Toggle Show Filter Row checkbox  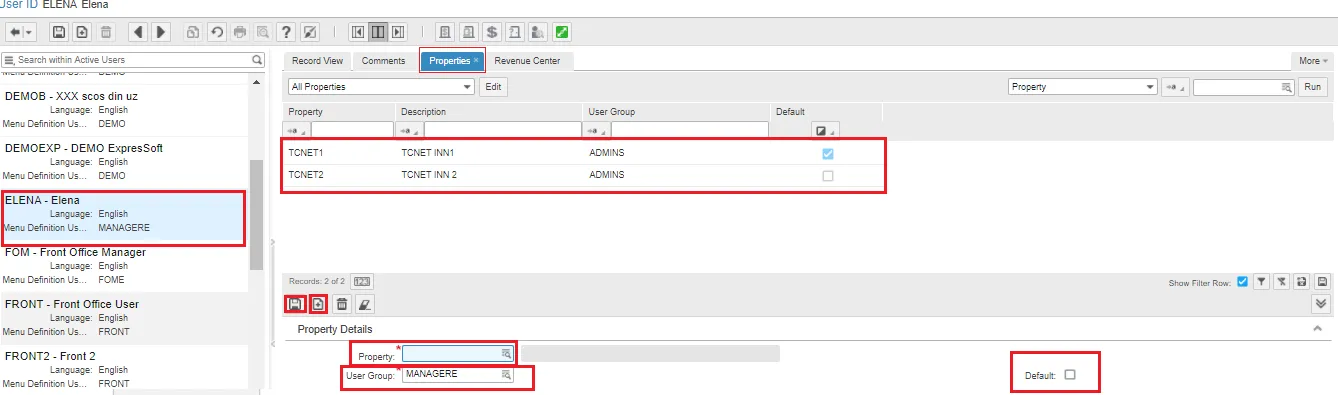(1242, 282)
